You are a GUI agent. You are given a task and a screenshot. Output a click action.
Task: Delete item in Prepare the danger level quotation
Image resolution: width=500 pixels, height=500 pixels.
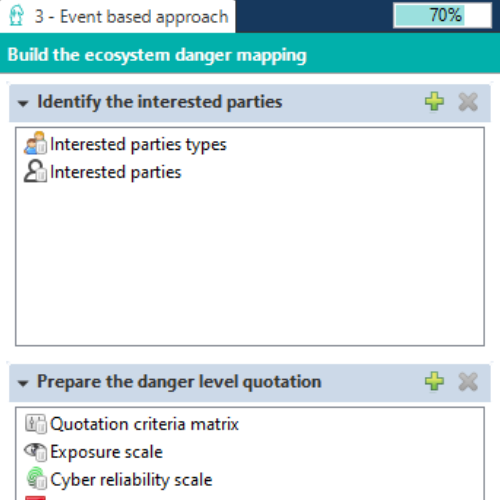(x=468, y=381)
